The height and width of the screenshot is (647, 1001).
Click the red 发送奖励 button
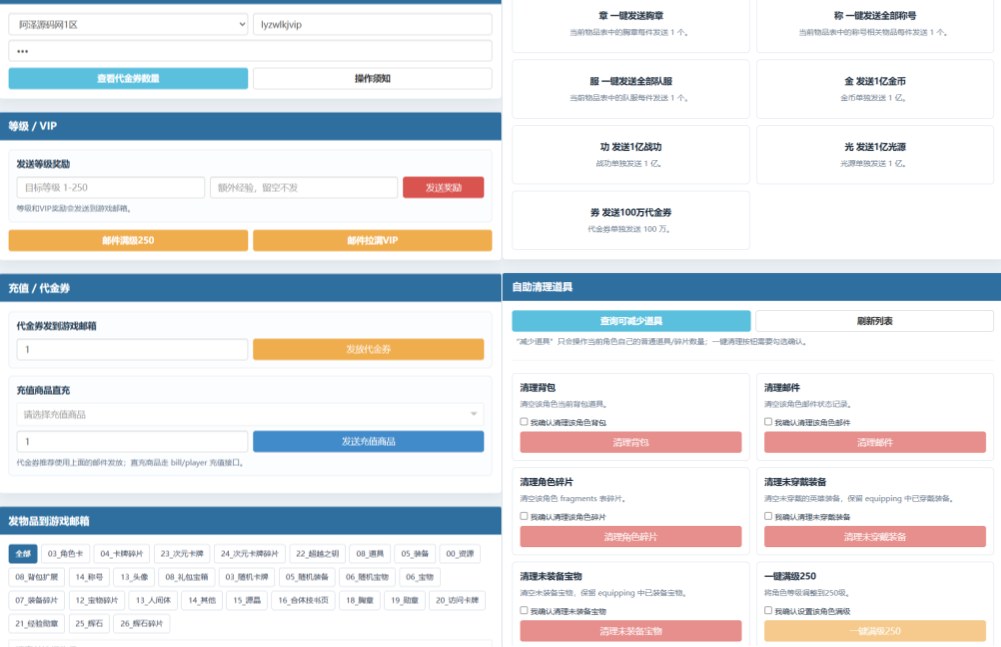point(443,188)
